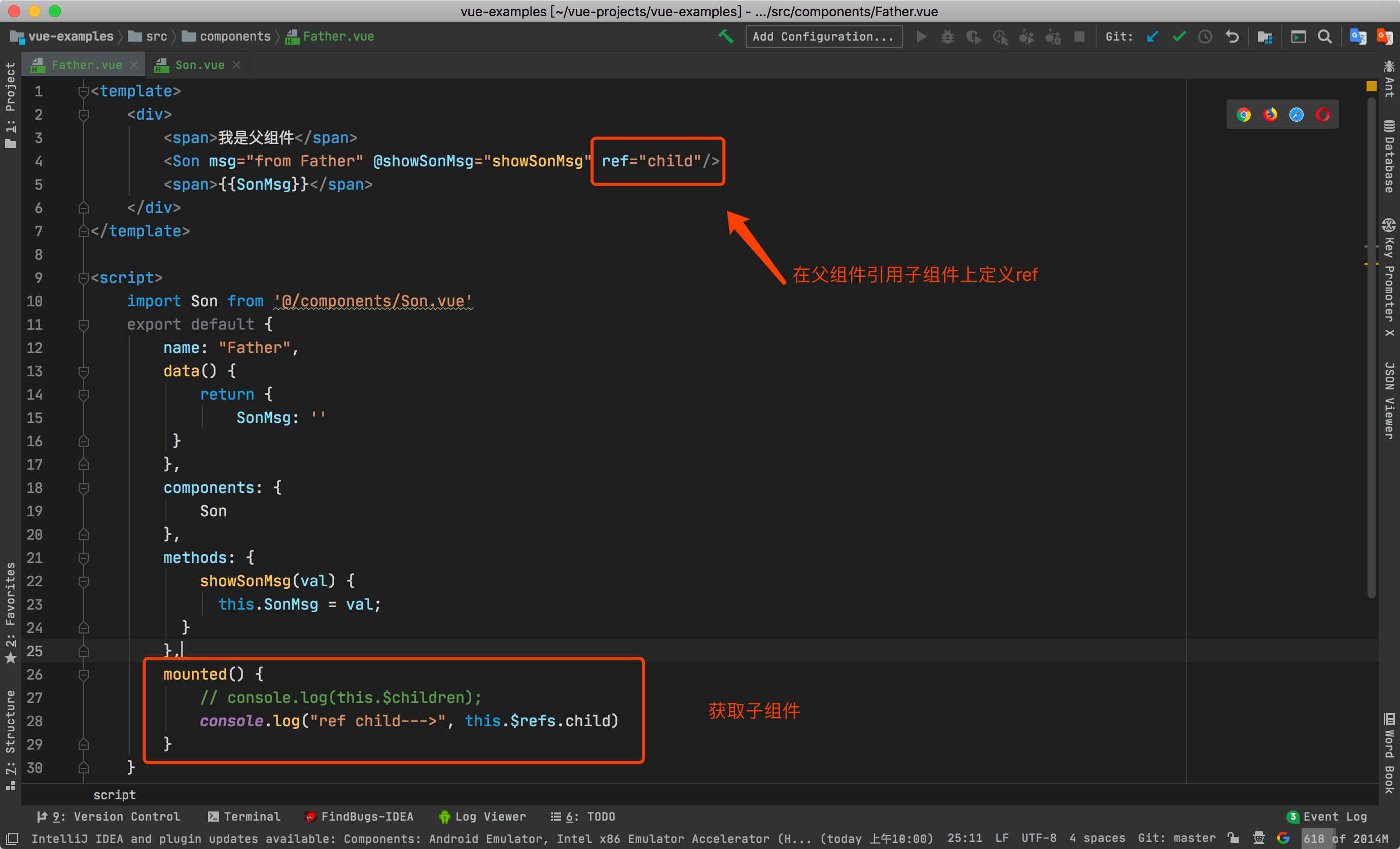The height and width of the screenshot is (849, 1400).
Task: Open the Word Book panel
Action: [1389, 753]
